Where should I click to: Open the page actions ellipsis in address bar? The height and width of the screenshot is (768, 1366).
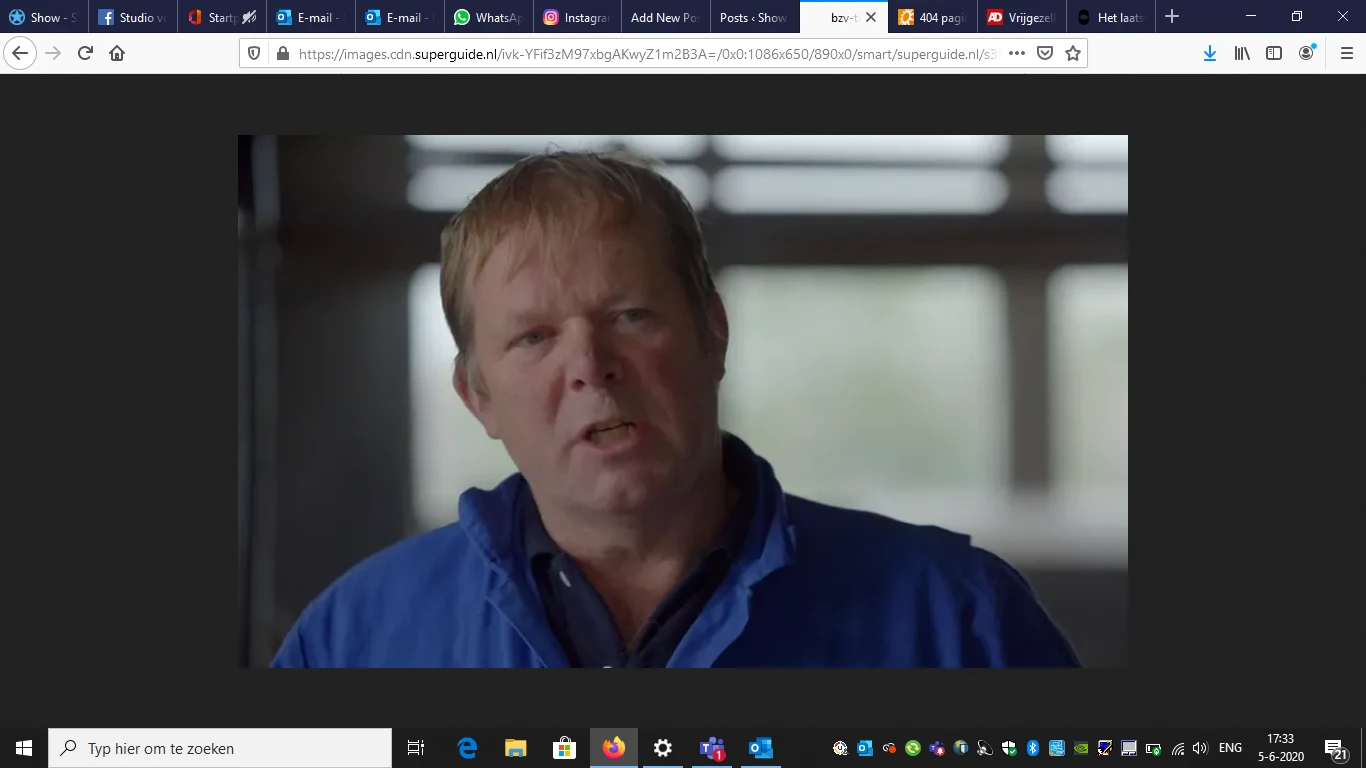(x=1016, y=53)
